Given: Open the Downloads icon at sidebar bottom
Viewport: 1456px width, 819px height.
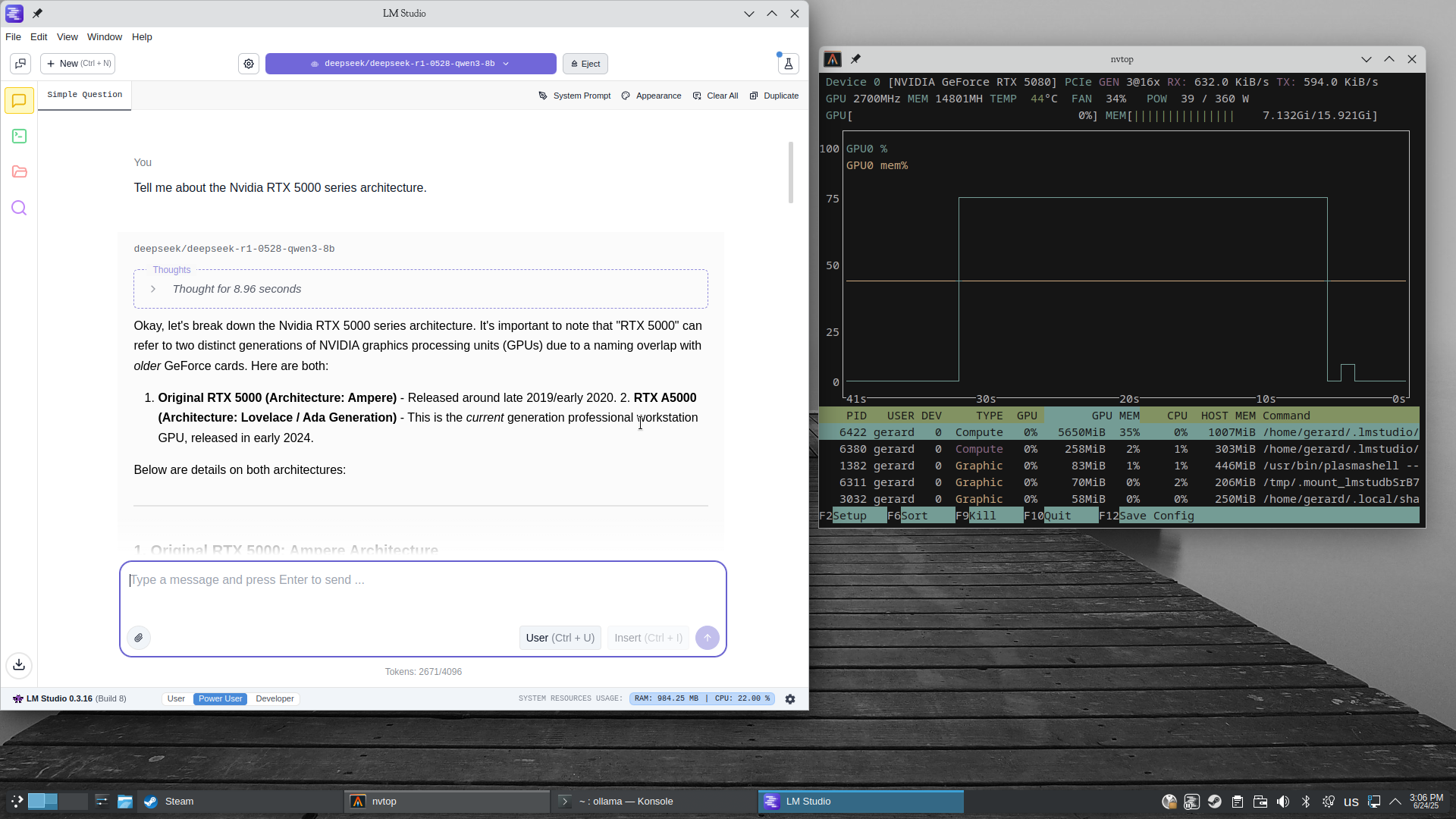Looking at the screenshot, I should click(19, 665).
